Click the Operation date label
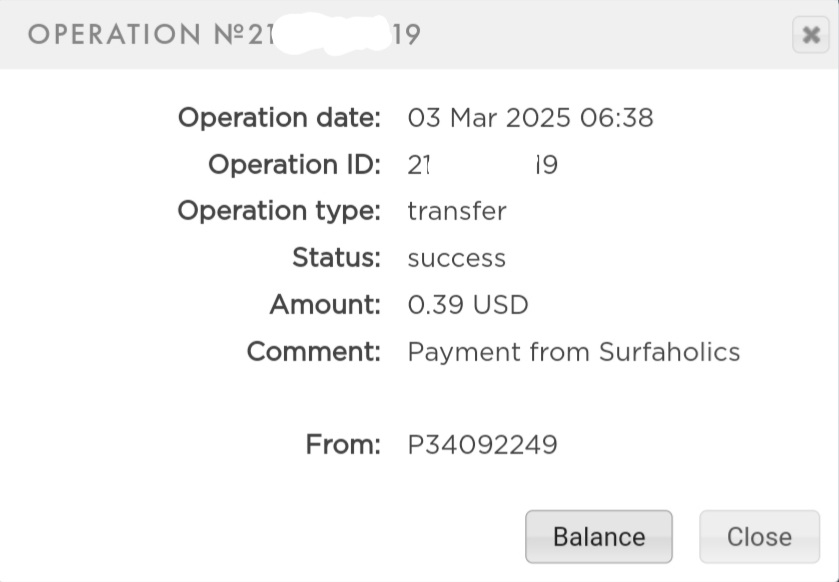 click(279, 118)
